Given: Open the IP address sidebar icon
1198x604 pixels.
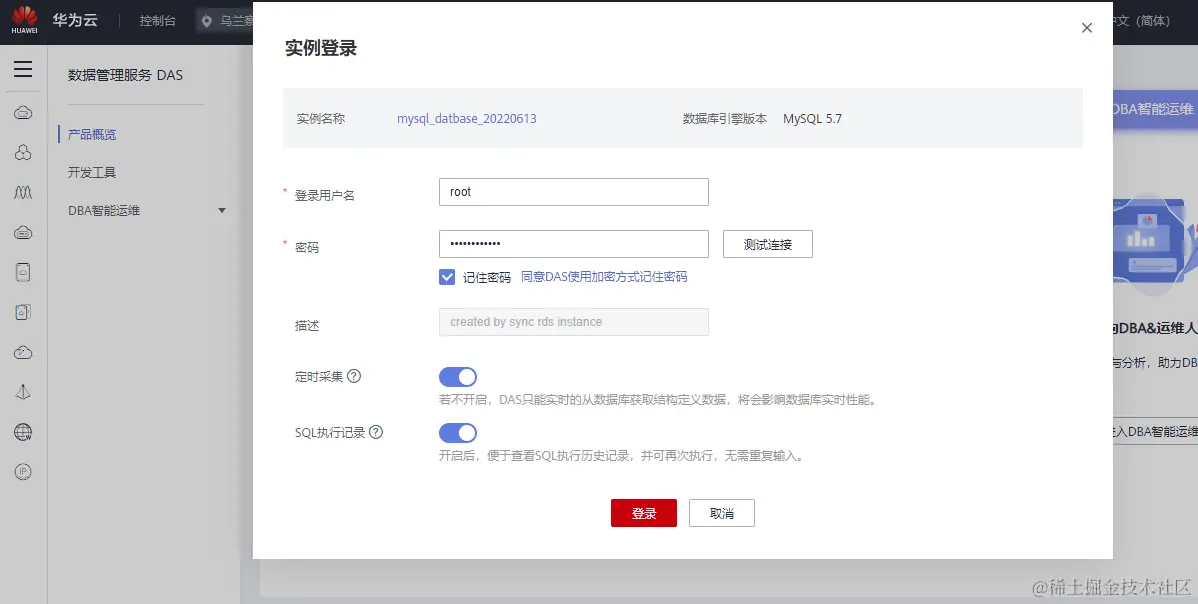Looking at the screenshot, I should point(23,472).
